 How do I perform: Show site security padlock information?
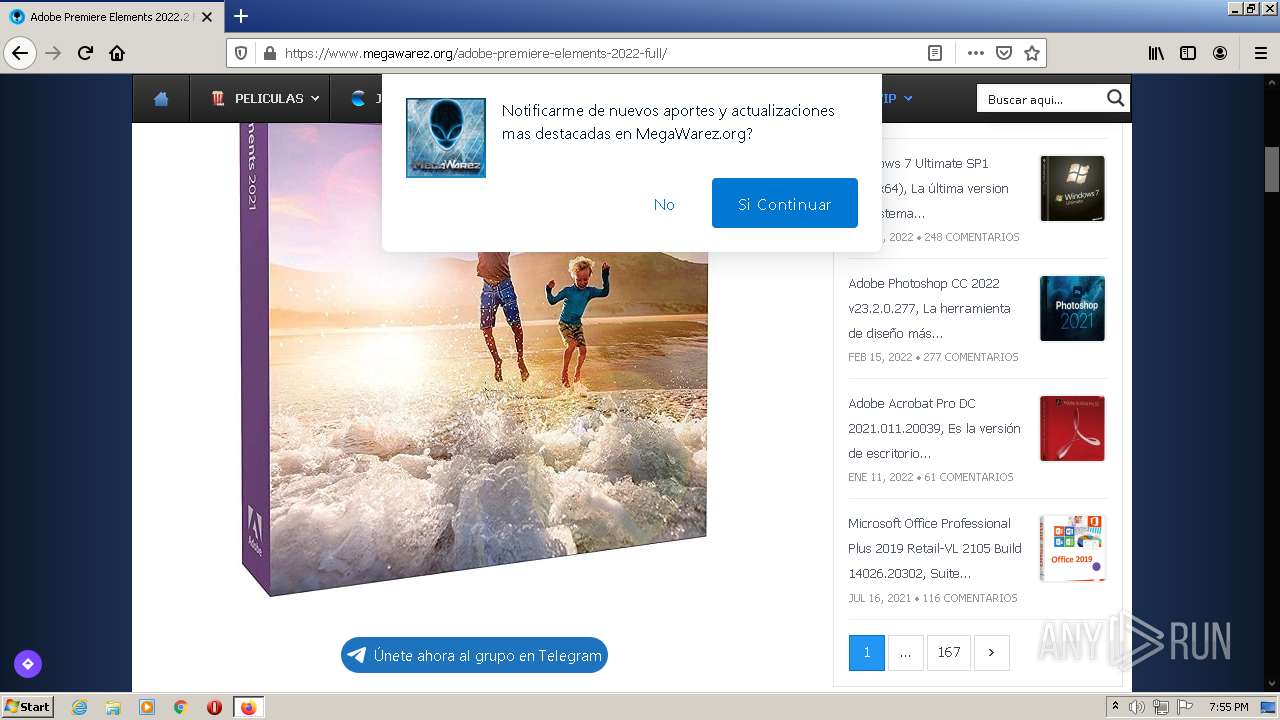(268, 53)
